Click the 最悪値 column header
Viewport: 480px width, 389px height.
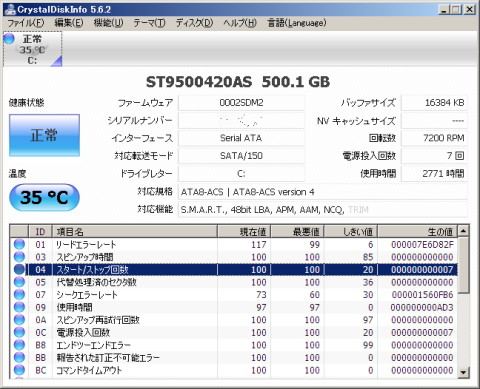coord(297,232)
